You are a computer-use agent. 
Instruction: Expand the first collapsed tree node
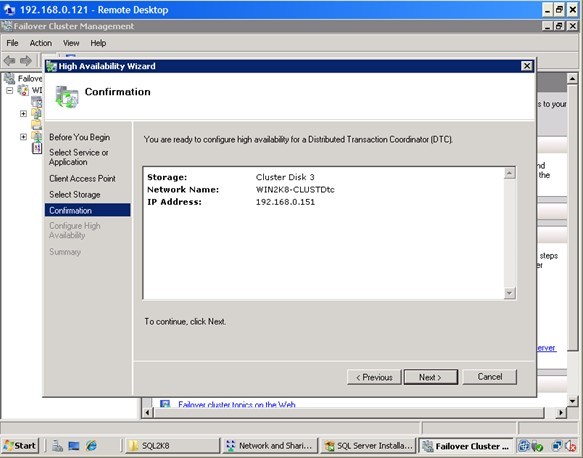point(23,113)
